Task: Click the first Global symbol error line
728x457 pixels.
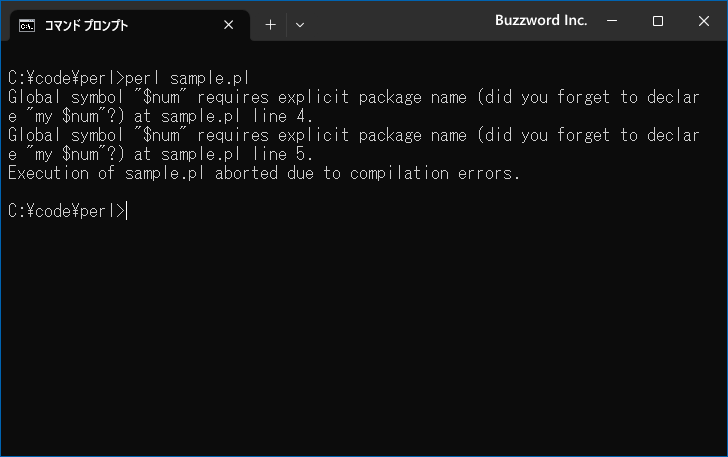Action: tap(354, 98)
